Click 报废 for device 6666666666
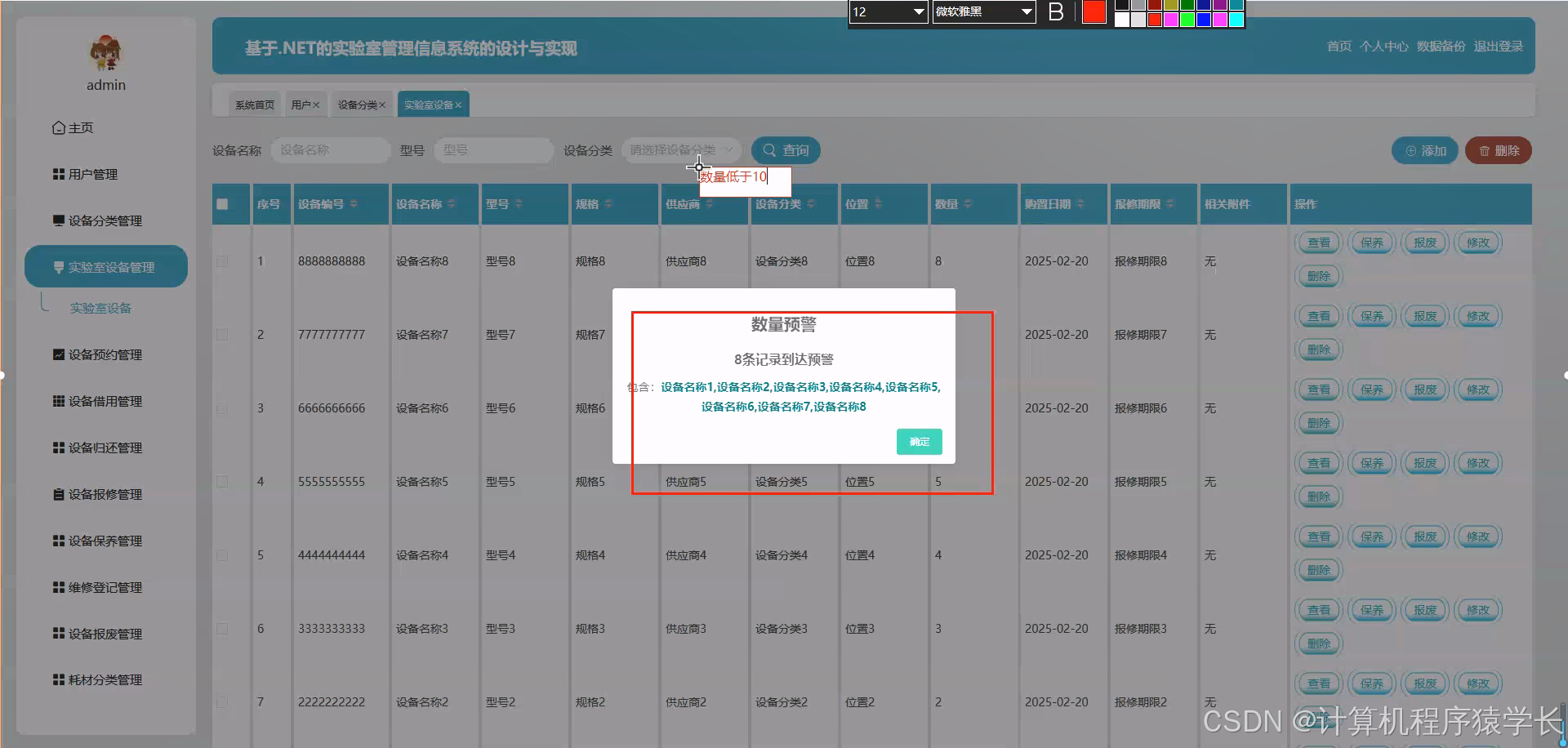Image resolution: width=1568 pixels, height=748 pixels. [x=1425, y=390]
